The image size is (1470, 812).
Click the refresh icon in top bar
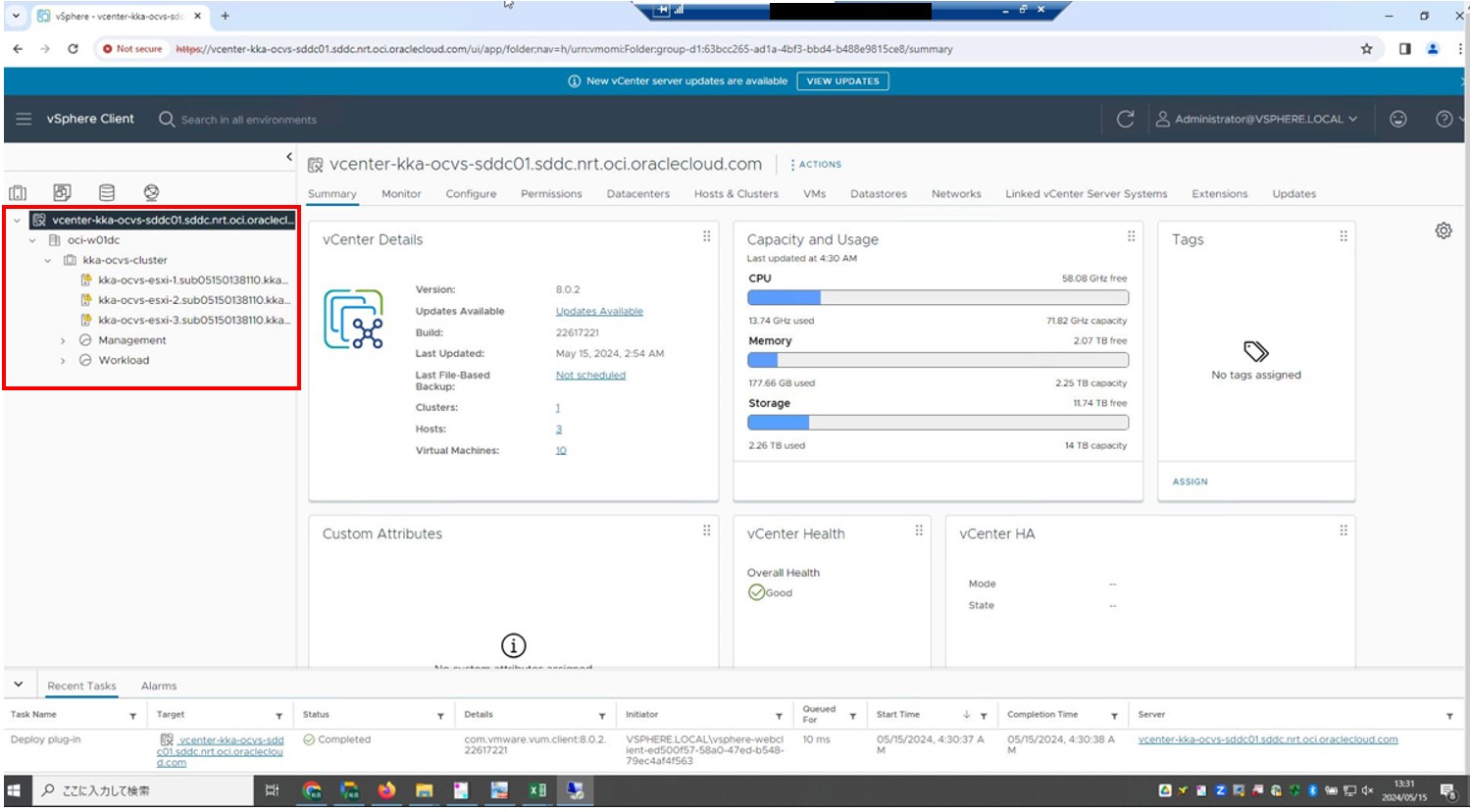pyautogui.click(x=1125, y=119)
